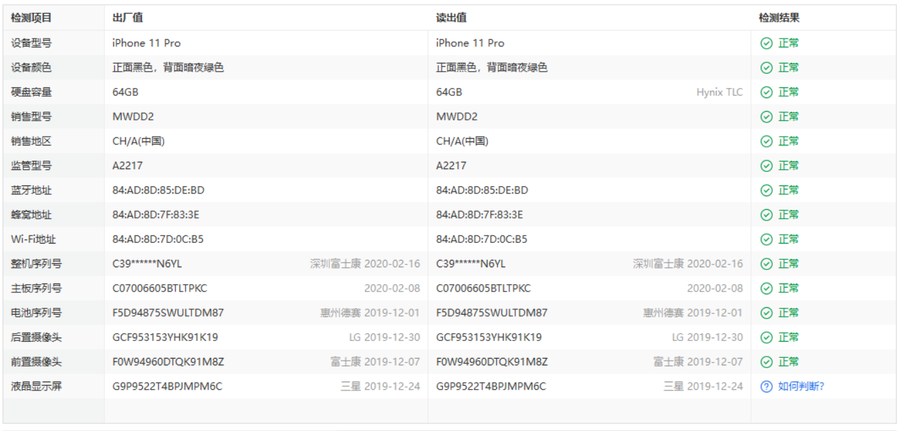900x431 pixels.
Task: Click read value F0W94960DTQK91M8Z
Action: pos(492,362)
